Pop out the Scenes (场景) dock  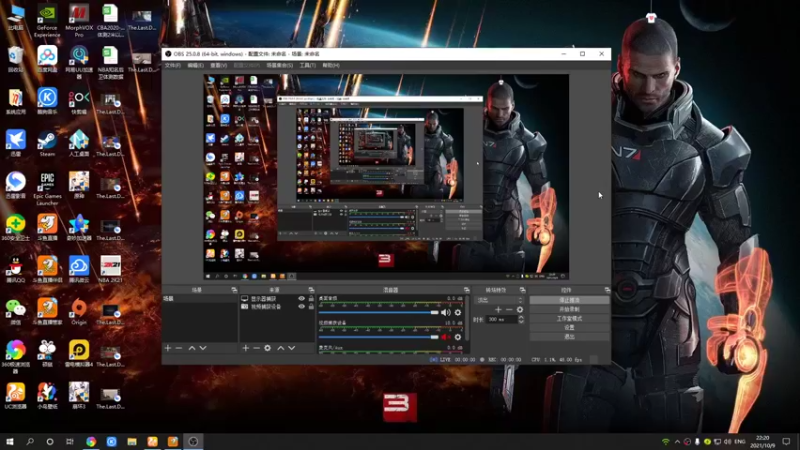(234, 290)
